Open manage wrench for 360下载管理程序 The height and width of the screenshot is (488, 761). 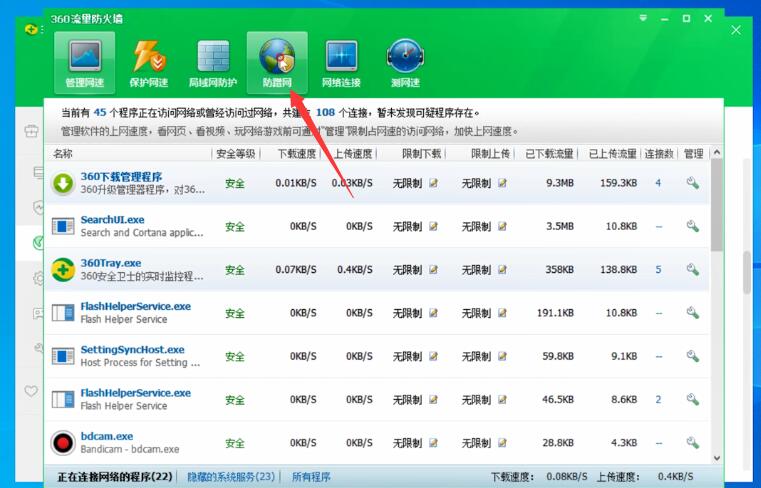click(693, 183)
